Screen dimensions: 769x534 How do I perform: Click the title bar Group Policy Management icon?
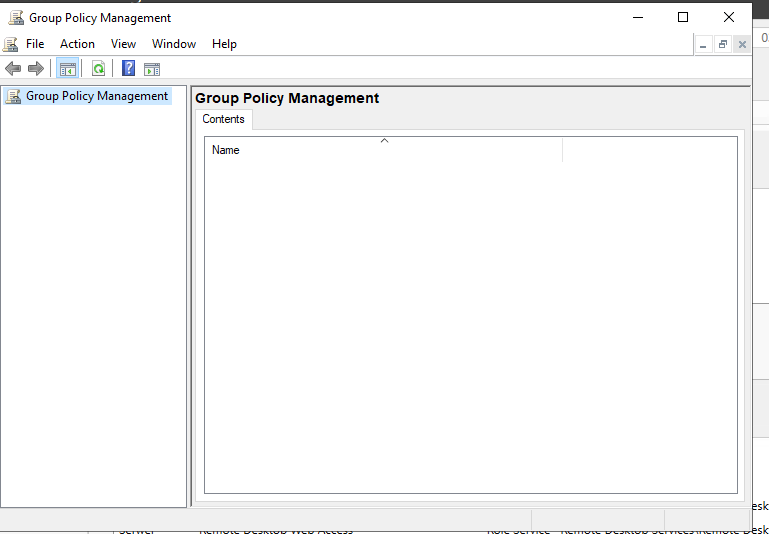tap(16, 18)
